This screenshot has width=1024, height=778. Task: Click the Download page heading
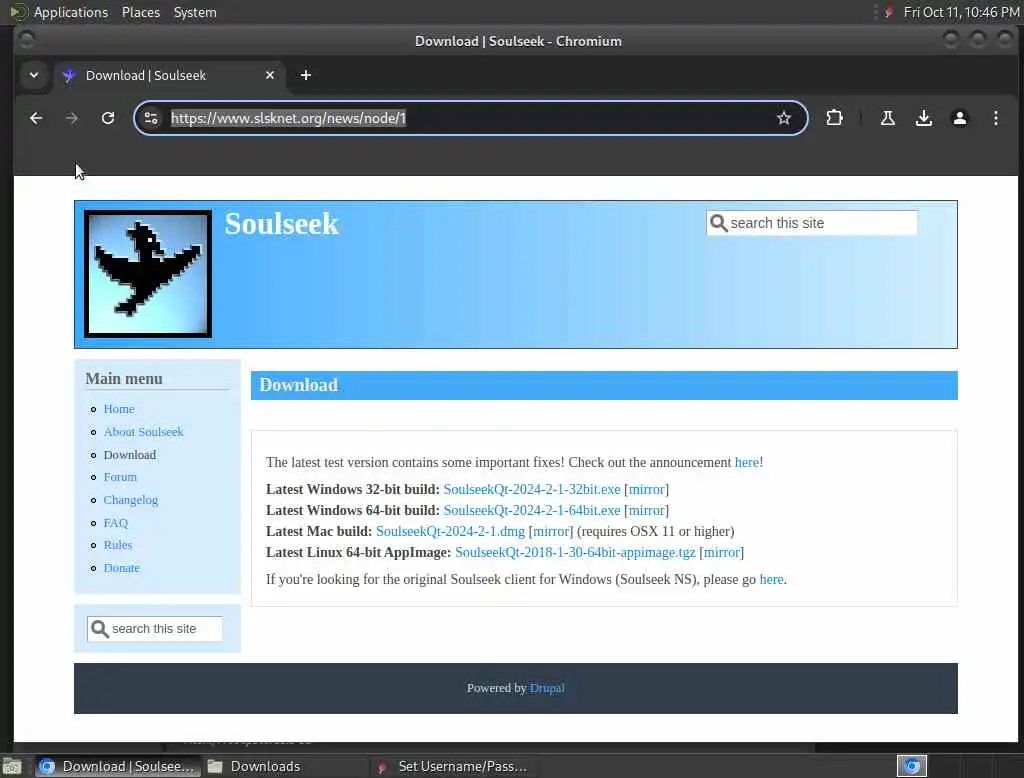pos(298,385)
